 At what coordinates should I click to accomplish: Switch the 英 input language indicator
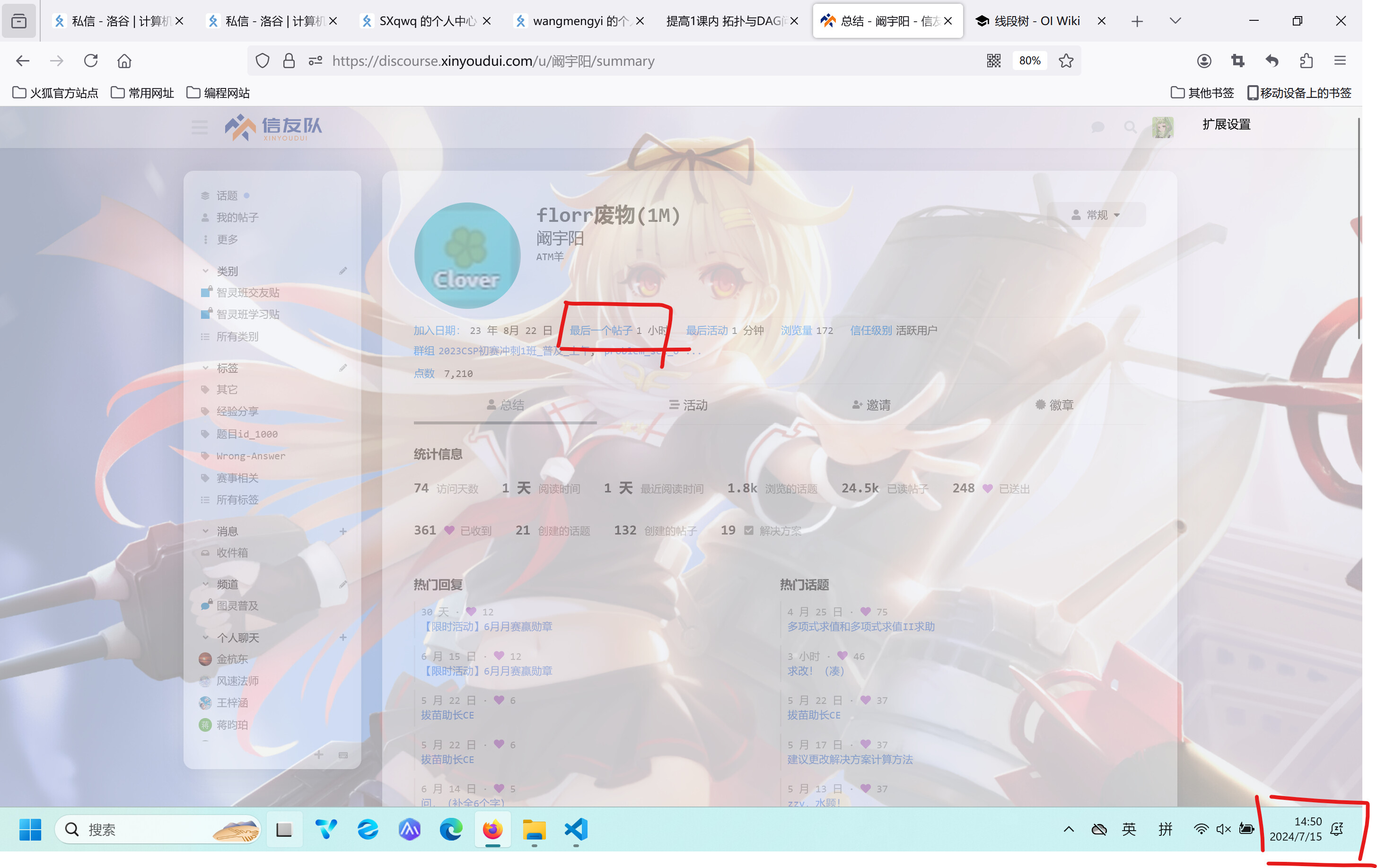tap(1129, 829)
